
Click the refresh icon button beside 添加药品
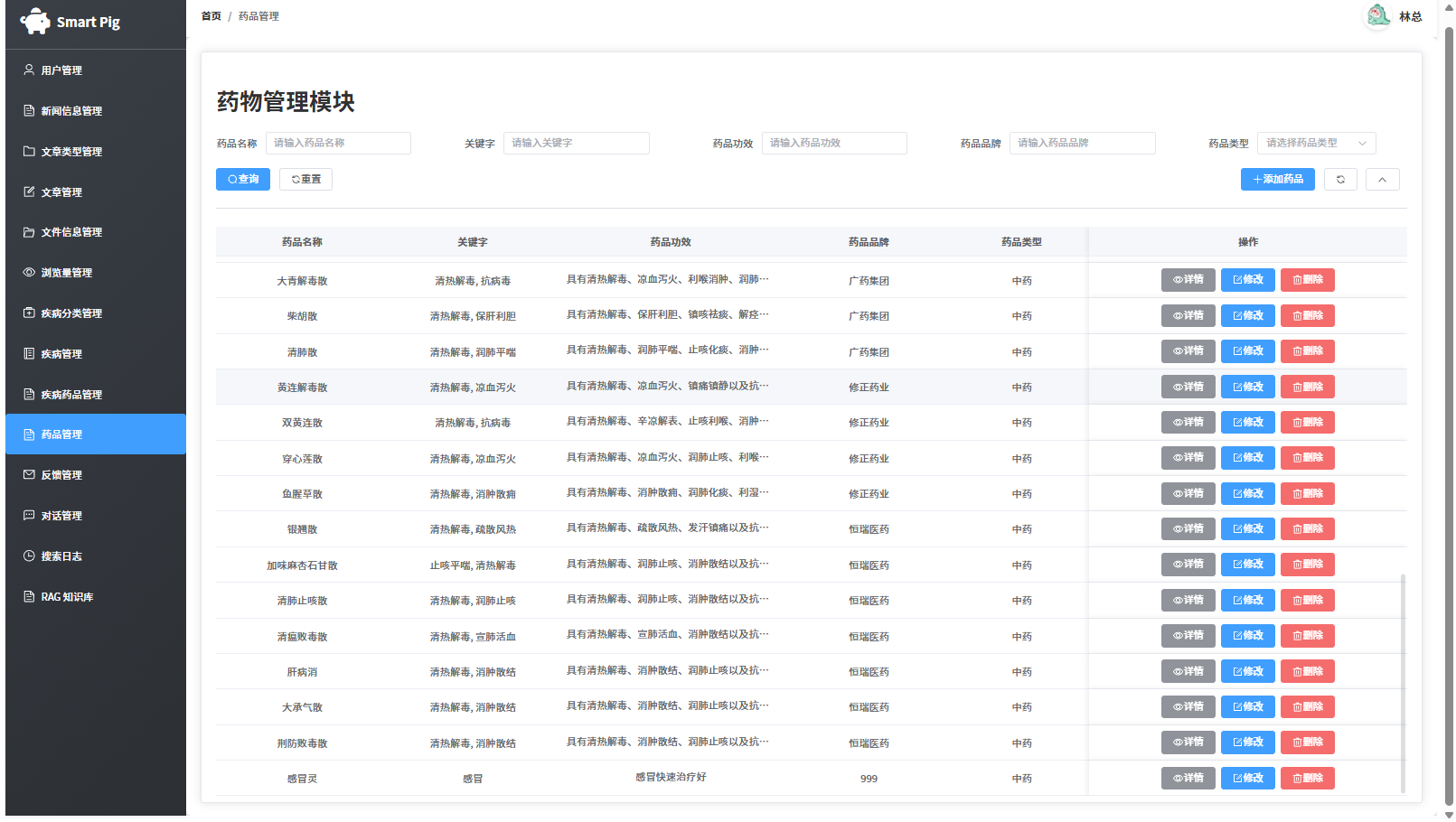point(1340,180)
